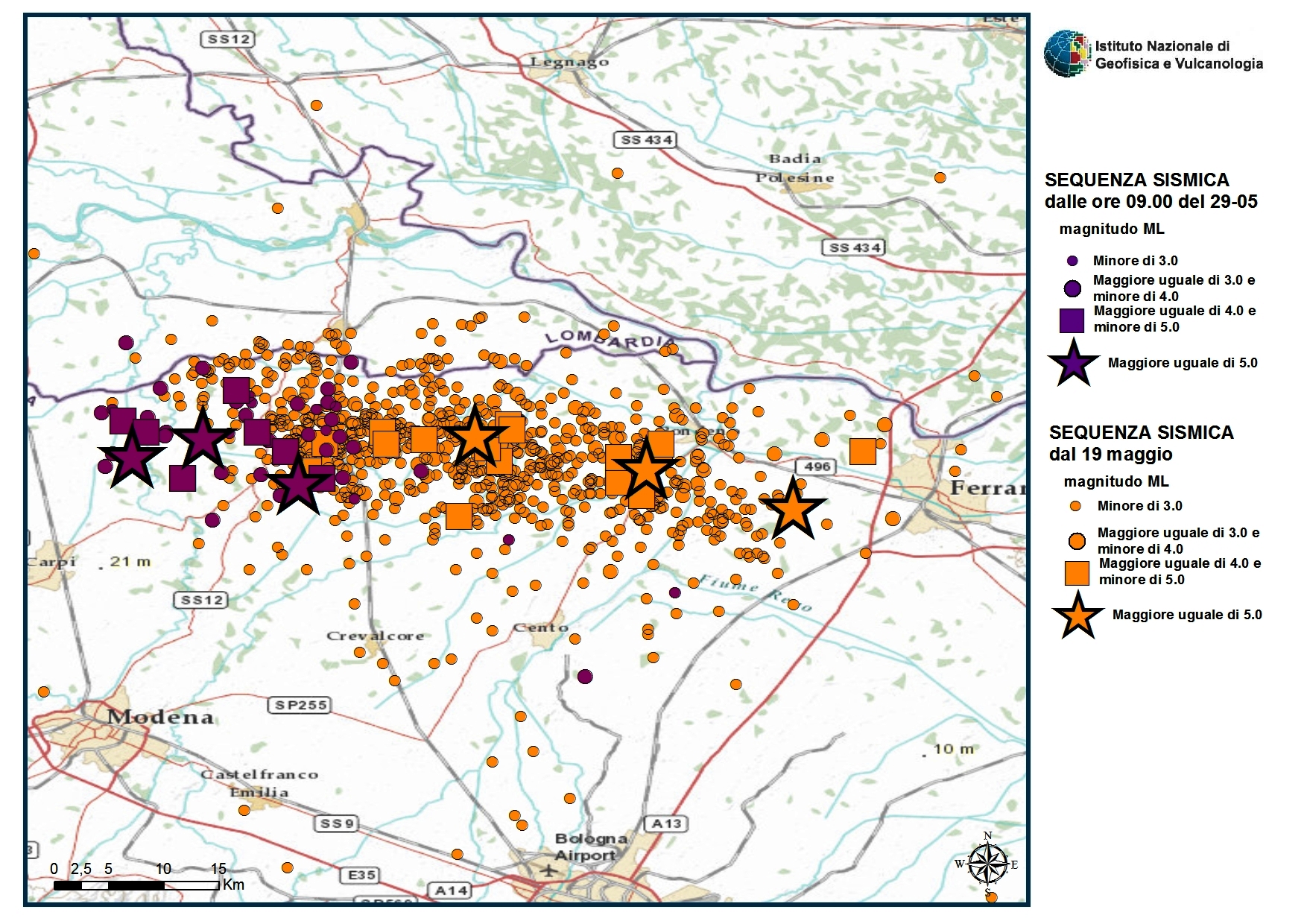Click the Modena city label
The width and height of the screenshot is (1307, 924).
tap(160, 718)
